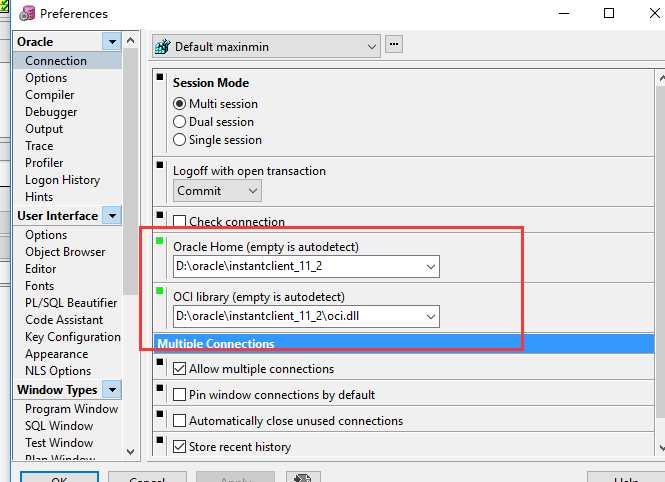Select Options under User Interface

coord(46,235)
